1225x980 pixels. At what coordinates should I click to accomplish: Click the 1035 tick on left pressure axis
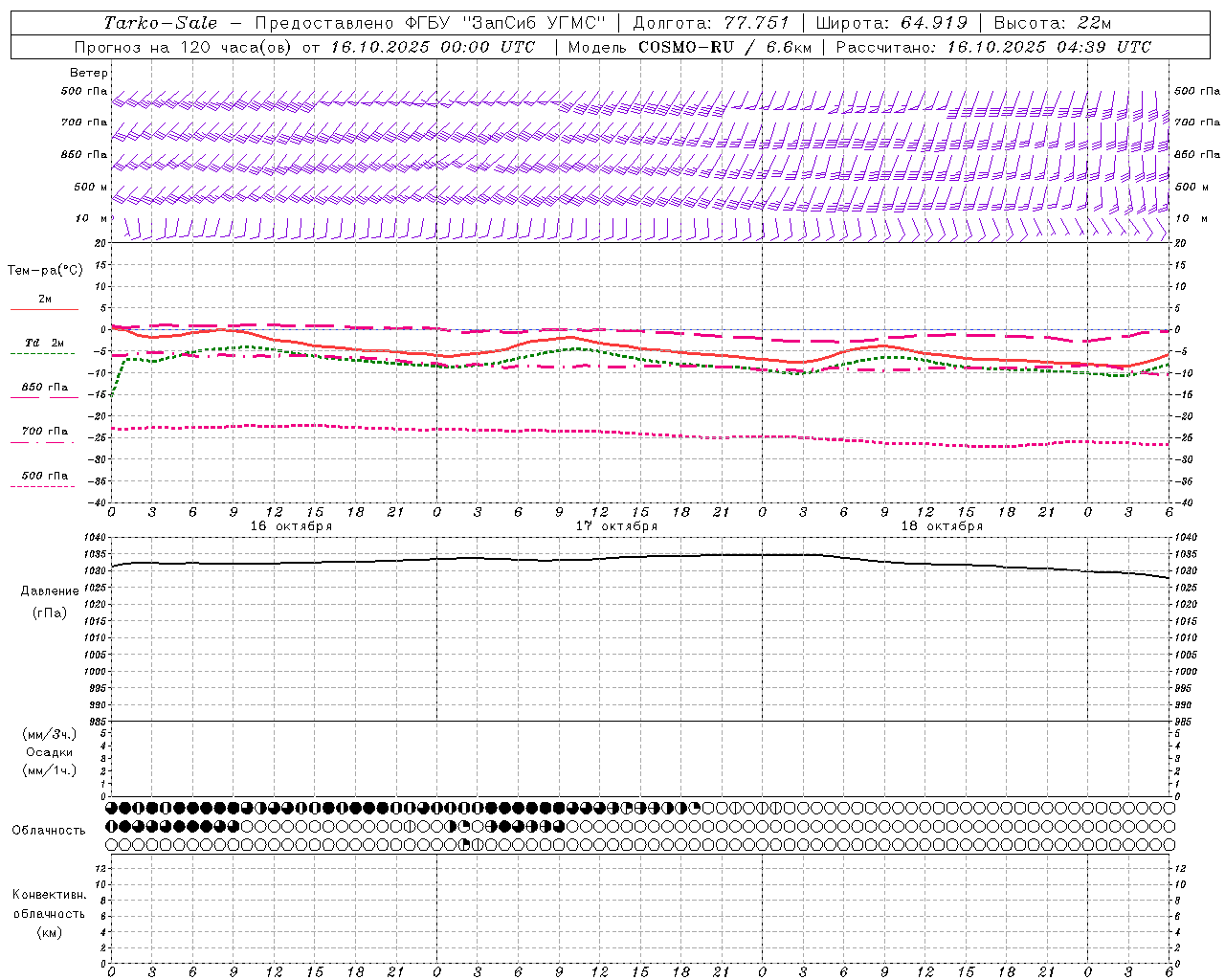coord(97,554)
